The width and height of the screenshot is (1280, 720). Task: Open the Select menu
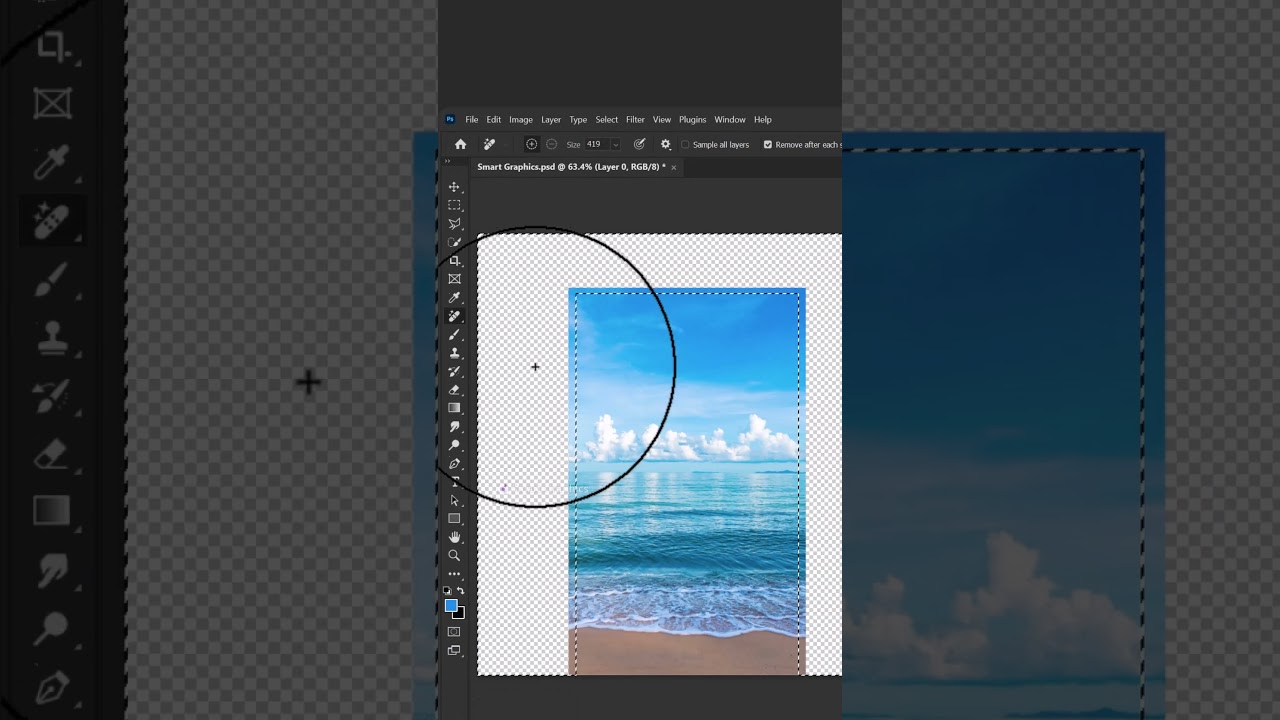coord(606,119)
